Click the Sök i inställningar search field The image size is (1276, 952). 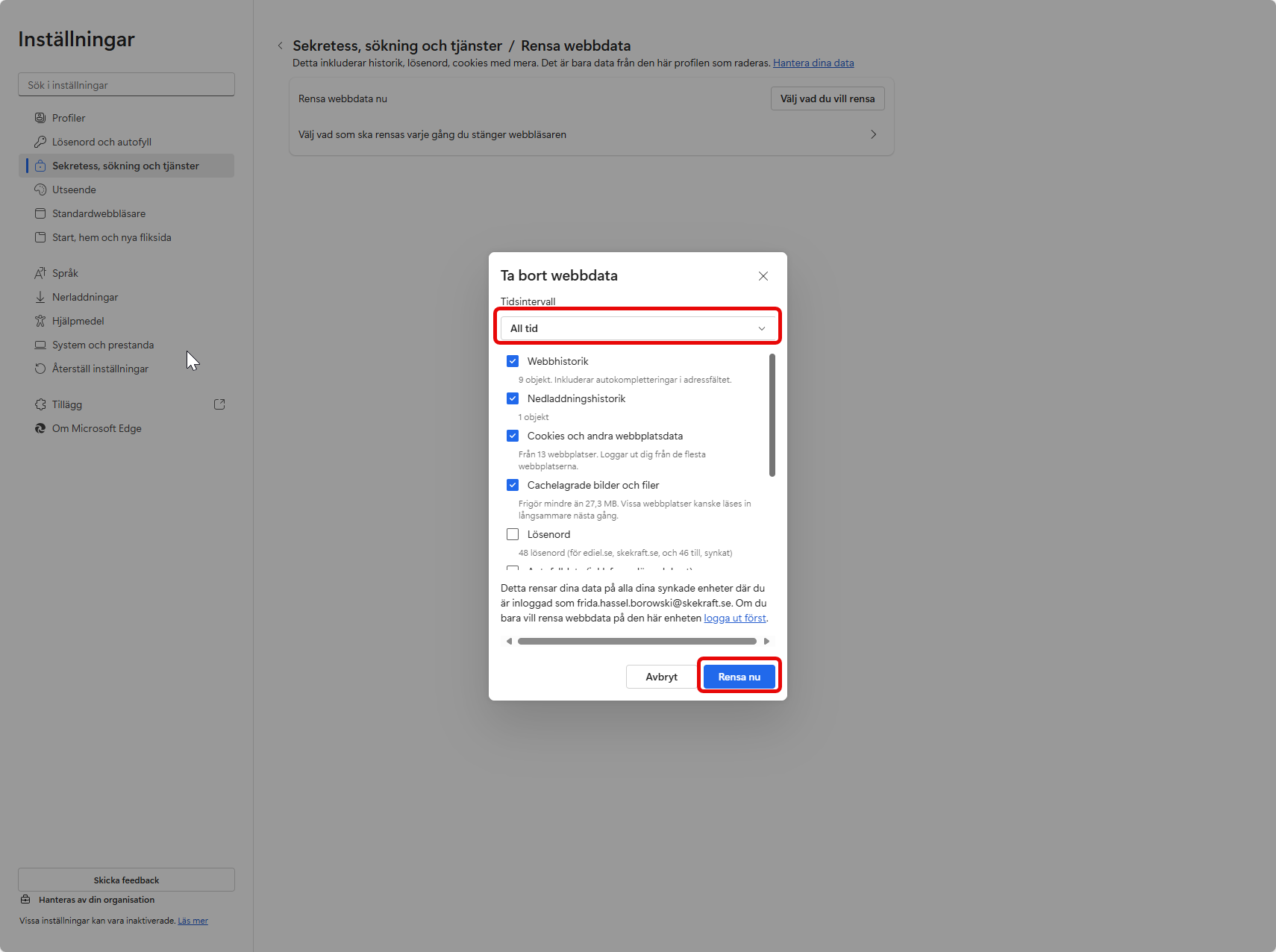[126, 85]
